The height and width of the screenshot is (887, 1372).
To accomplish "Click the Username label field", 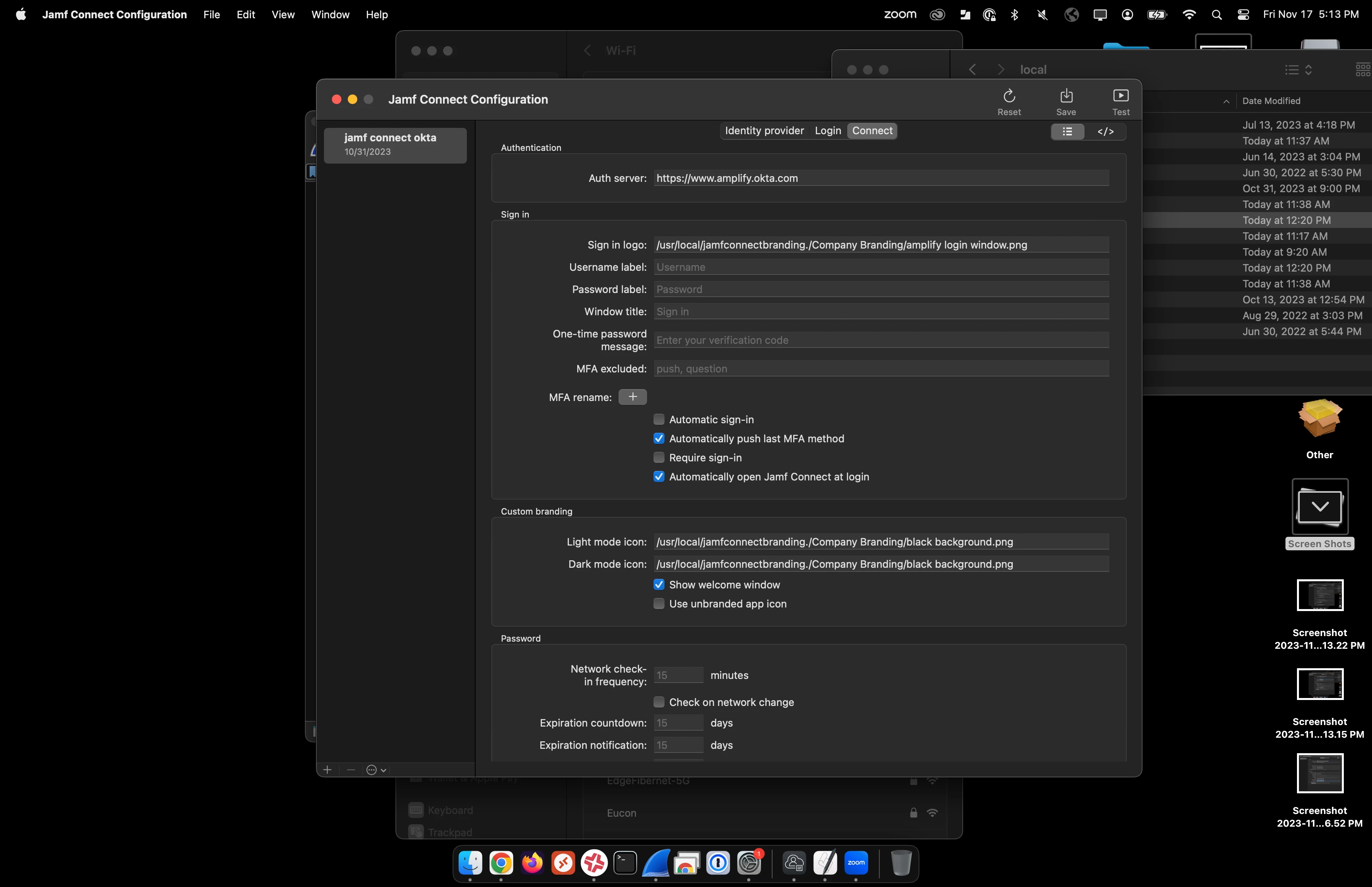I will click(x=881, y=267).
